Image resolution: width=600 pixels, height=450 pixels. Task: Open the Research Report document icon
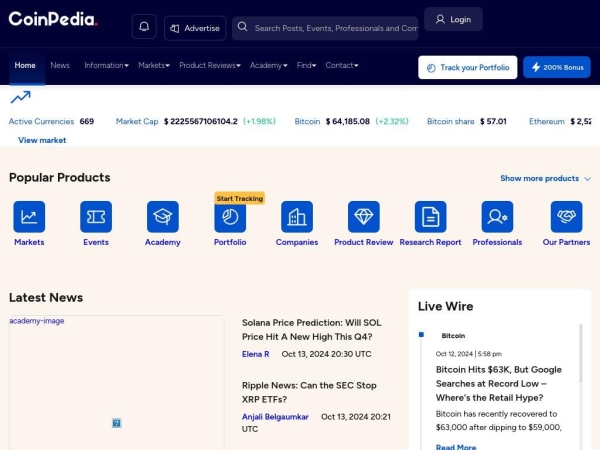(x=430, y=217)
